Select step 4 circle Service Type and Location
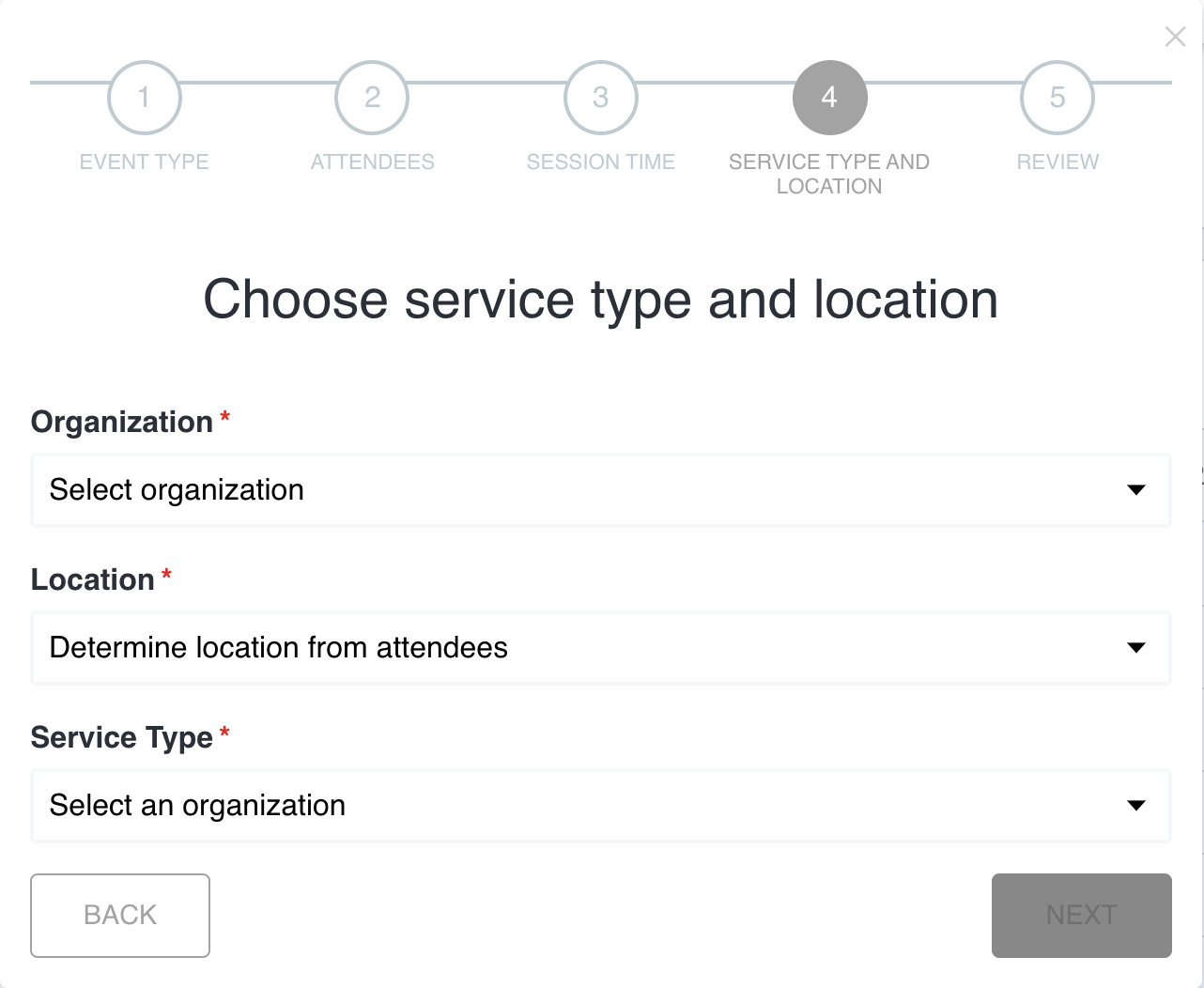1204x988 pixels. click(829, 98)
